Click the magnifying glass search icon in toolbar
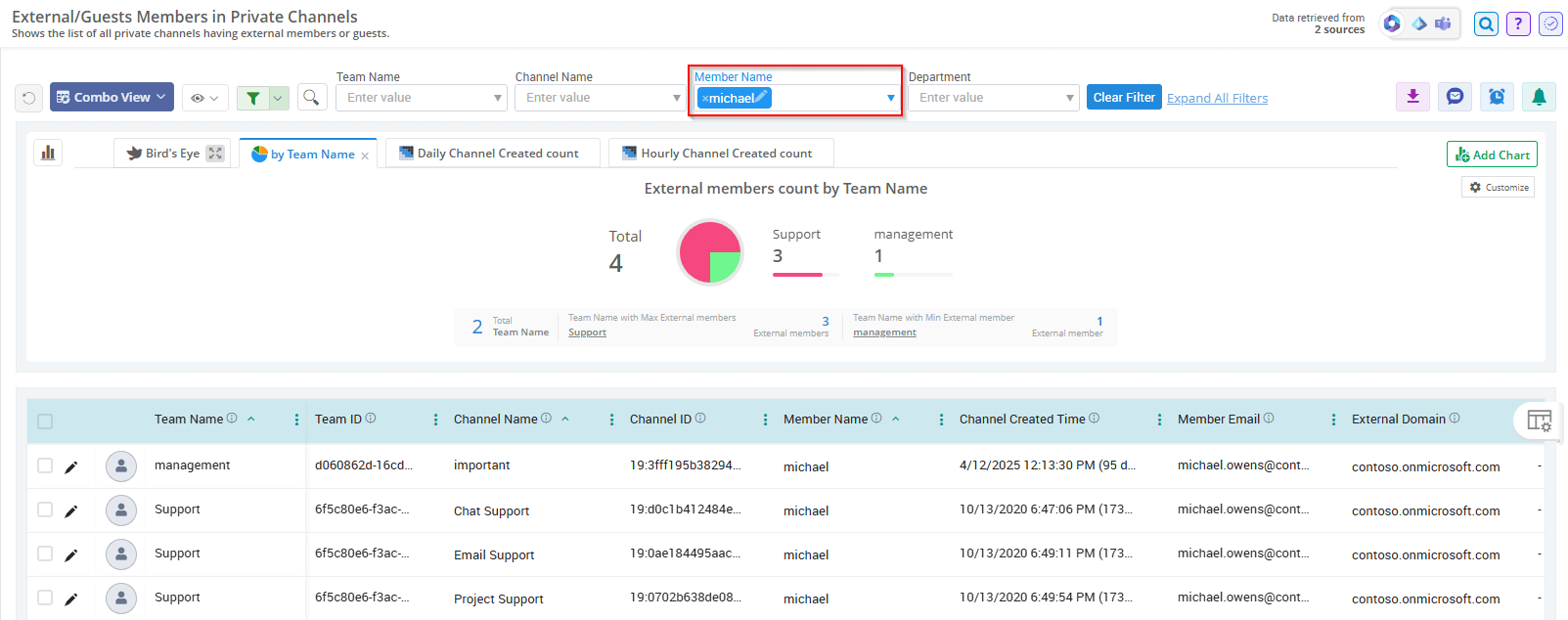 tap(311, 97)
